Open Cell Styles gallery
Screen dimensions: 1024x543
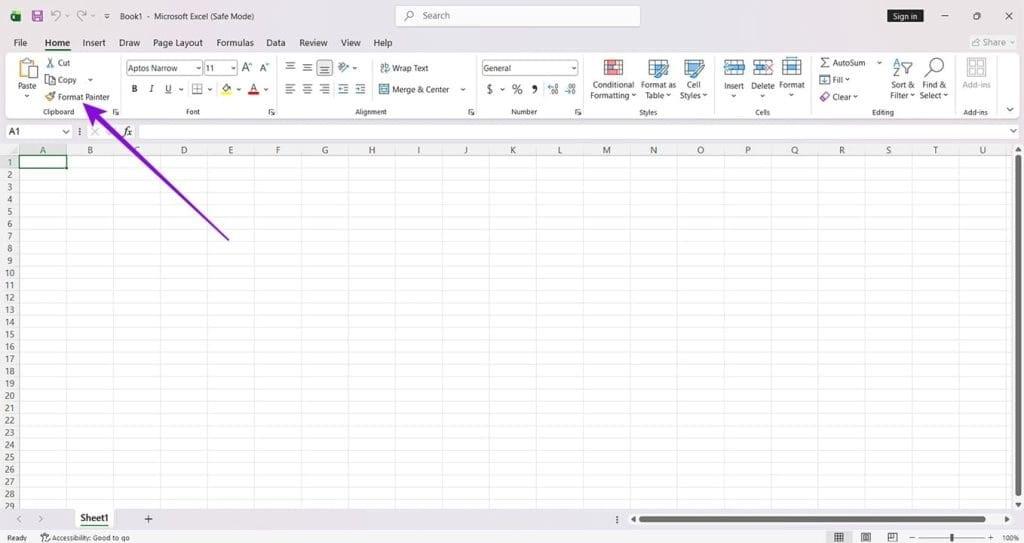(x=694, y=79)
